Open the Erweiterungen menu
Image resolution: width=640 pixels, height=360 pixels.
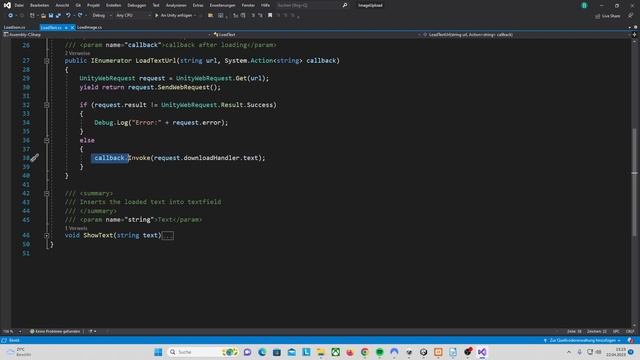pos(222,5)
